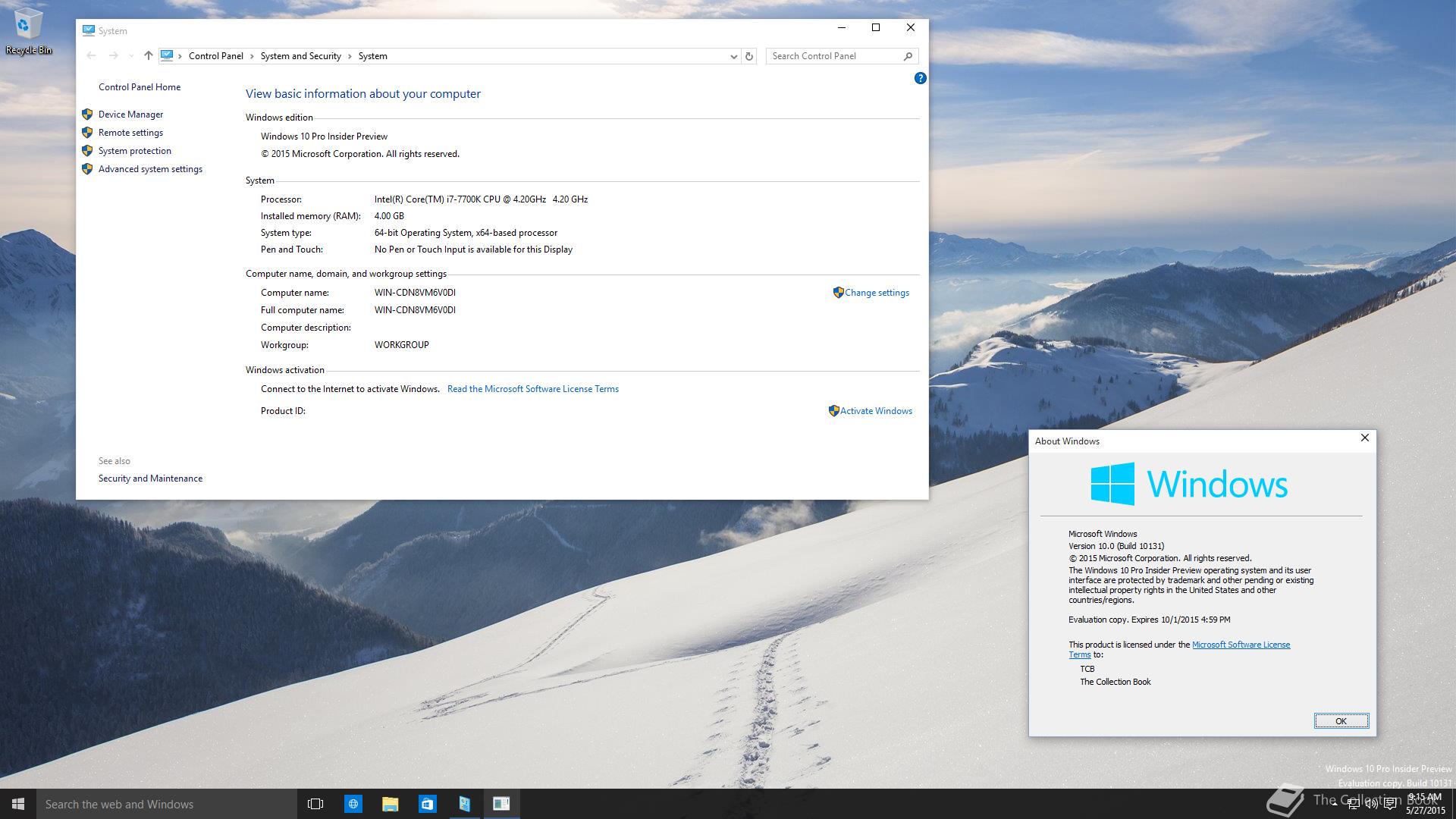This screenshot has width=1456, height=819.
Task: Go up one level in Control Panel
Action: [x=149, y=55]
